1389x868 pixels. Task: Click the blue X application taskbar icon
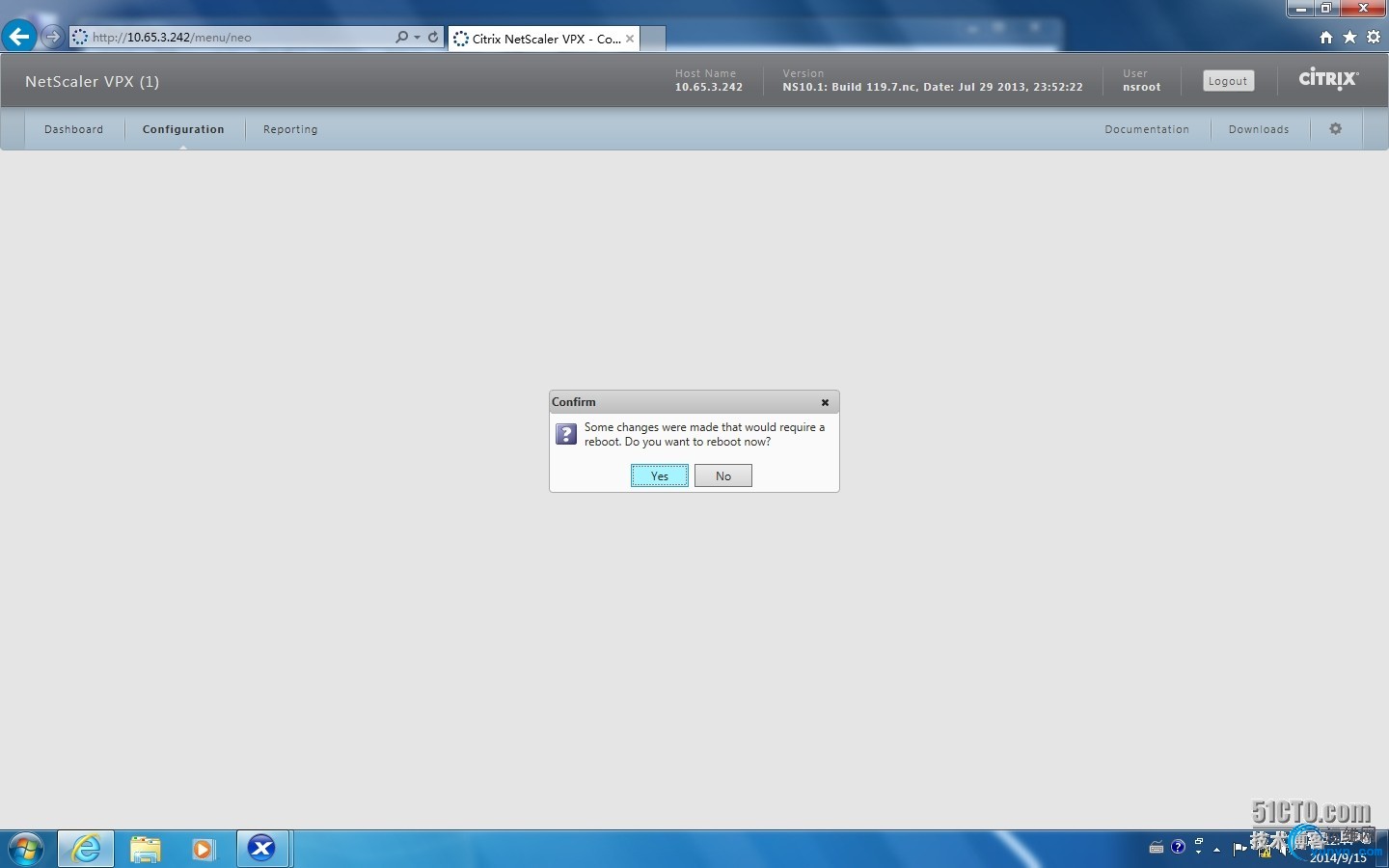pos(262,849)
